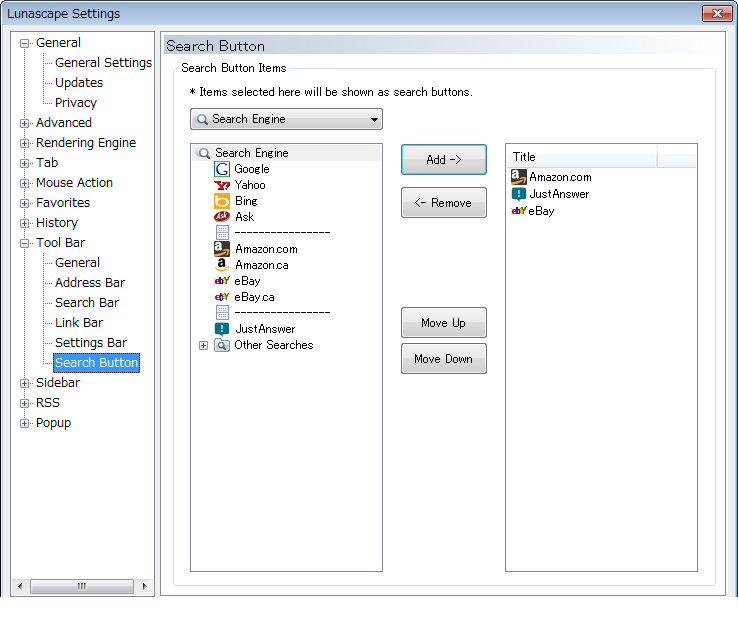This screenshot has width=738, height=633.
Task: Expand the Mouse Action node
Action: [x=24, y=183]
